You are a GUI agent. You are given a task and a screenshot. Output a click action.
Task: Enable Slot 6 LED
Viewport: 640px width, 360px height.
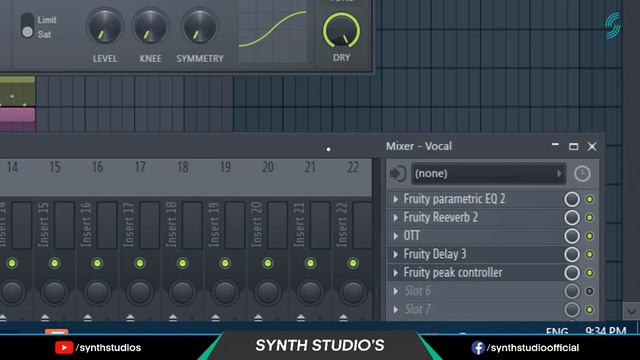589,291
